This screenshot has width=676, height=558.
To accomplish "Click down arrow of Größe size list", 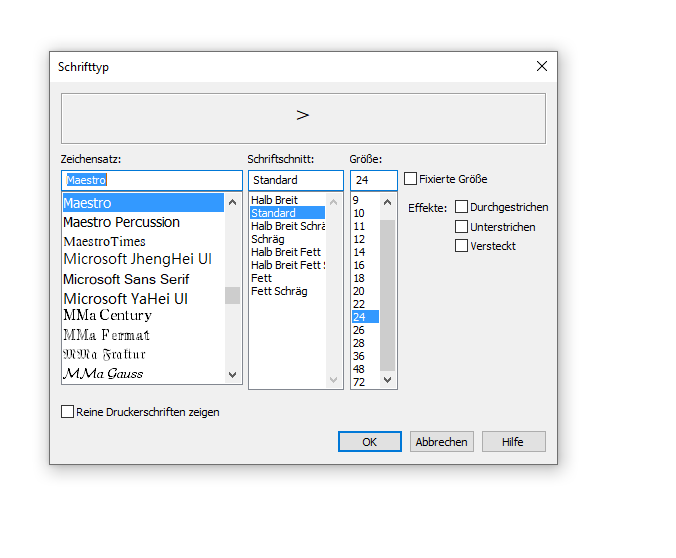I will 388,380.
